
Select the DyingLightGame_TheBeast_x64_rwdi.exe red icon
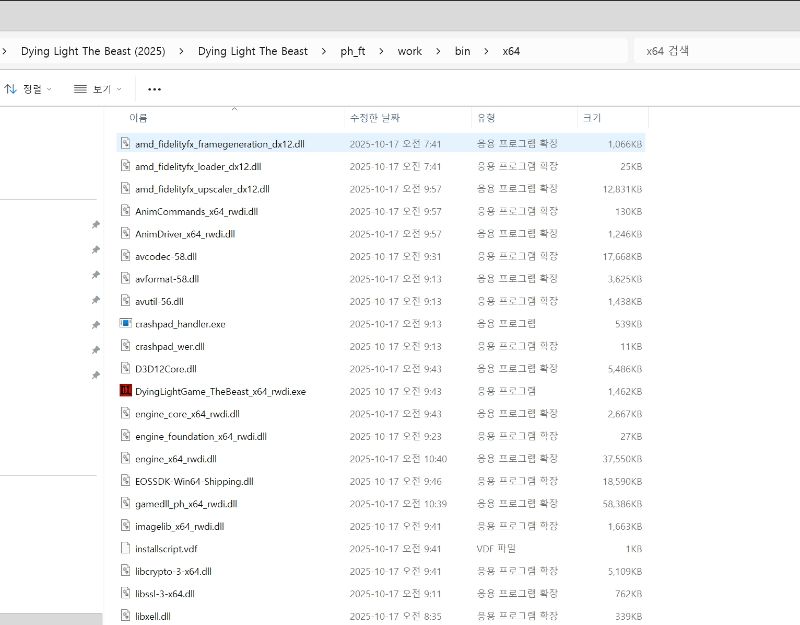(x=126, y=391)
